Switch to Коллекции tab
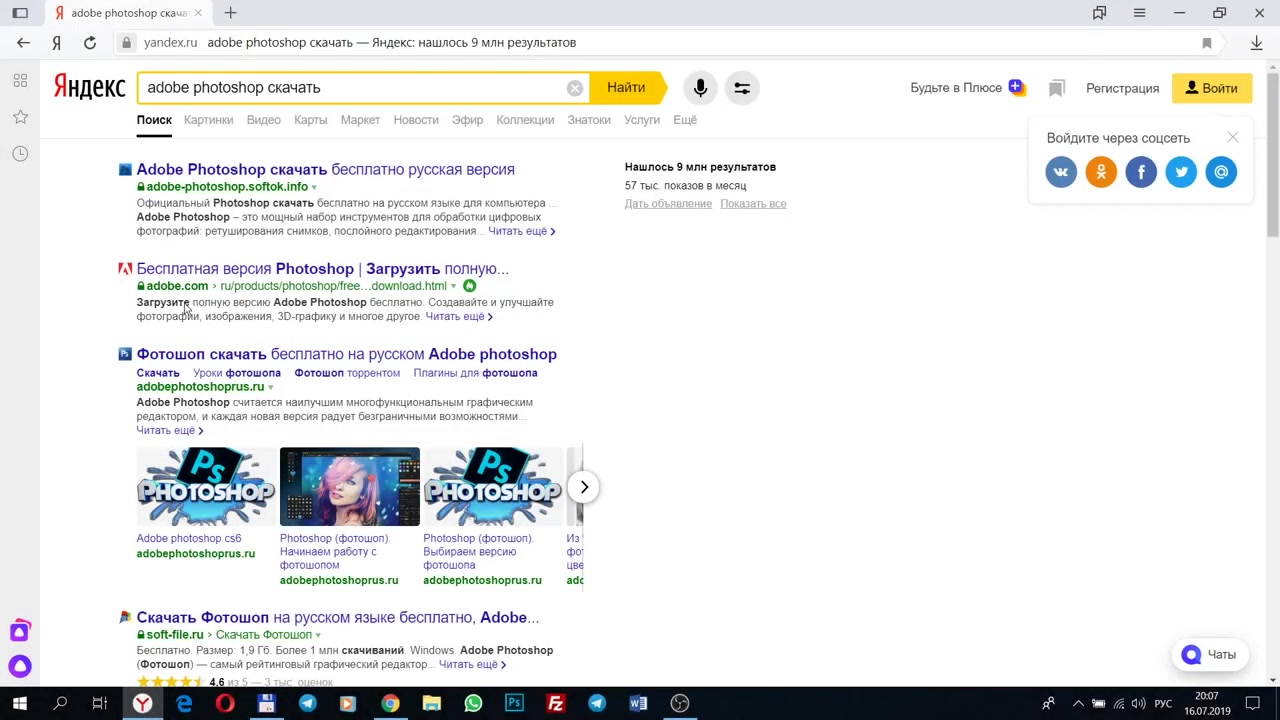 tap(525, 120)
